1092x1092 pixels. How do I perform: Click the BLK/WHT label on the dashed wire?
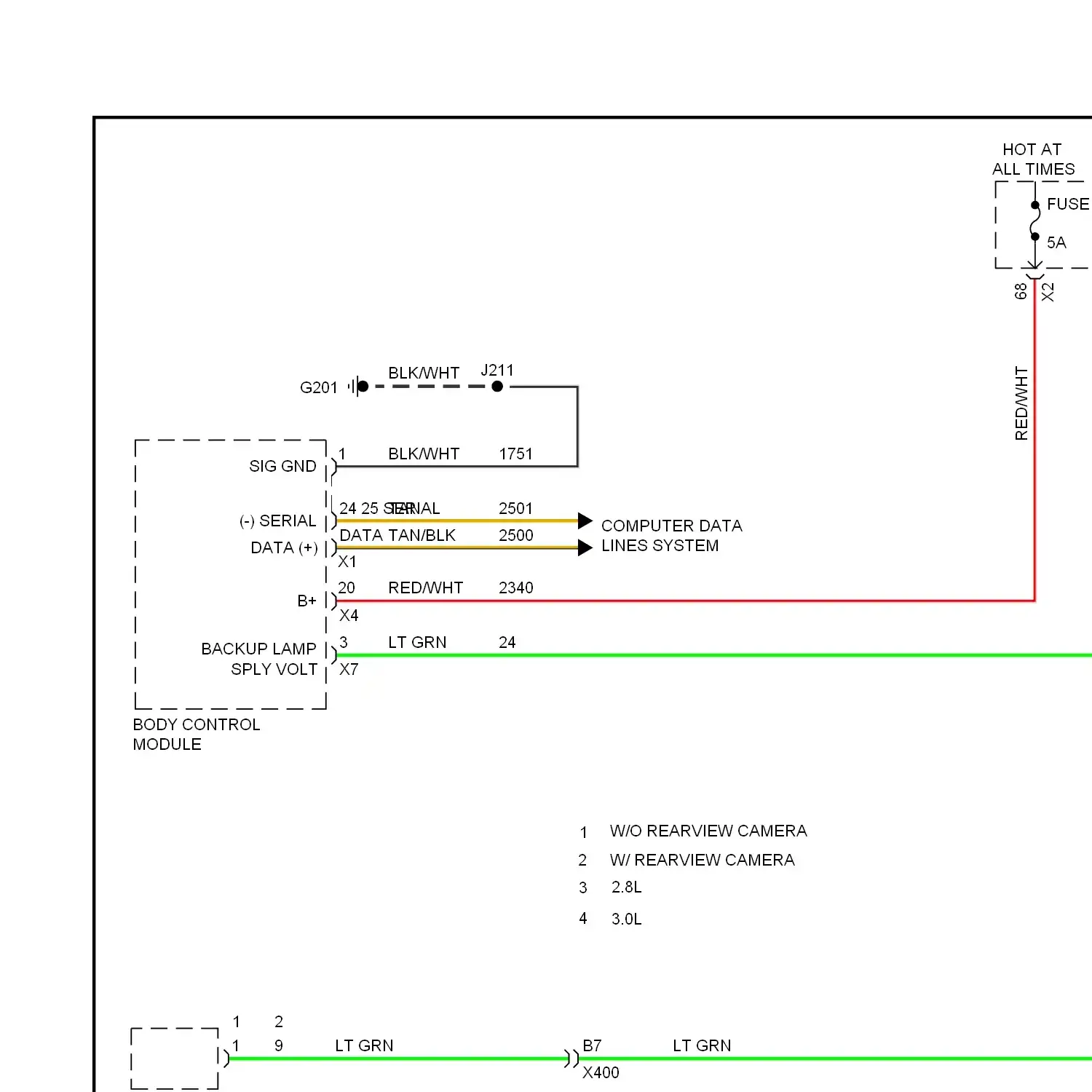pyautogui.click(x=424, y=373)
